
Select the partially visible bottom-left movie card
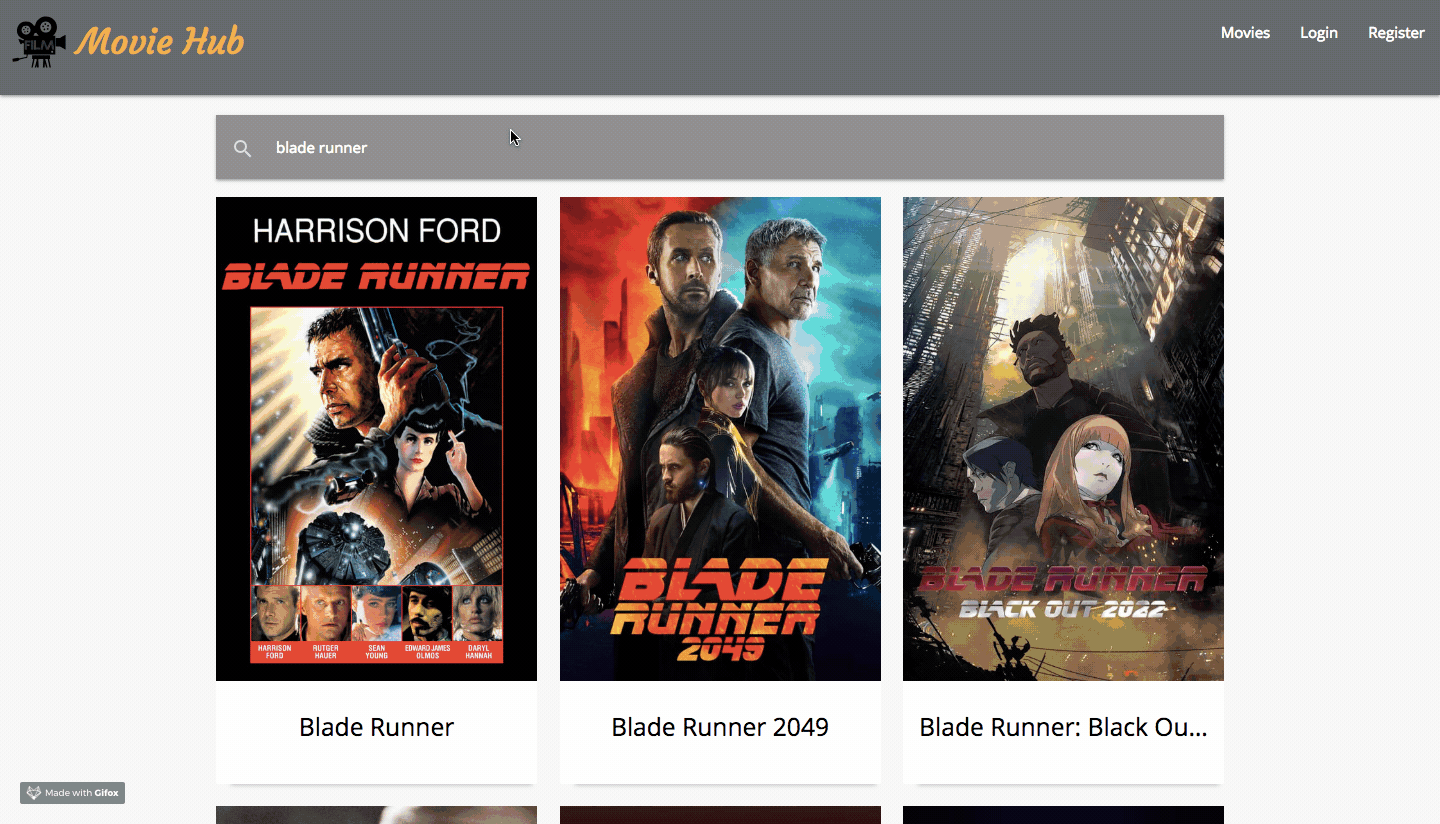click(x=376, y=815)
